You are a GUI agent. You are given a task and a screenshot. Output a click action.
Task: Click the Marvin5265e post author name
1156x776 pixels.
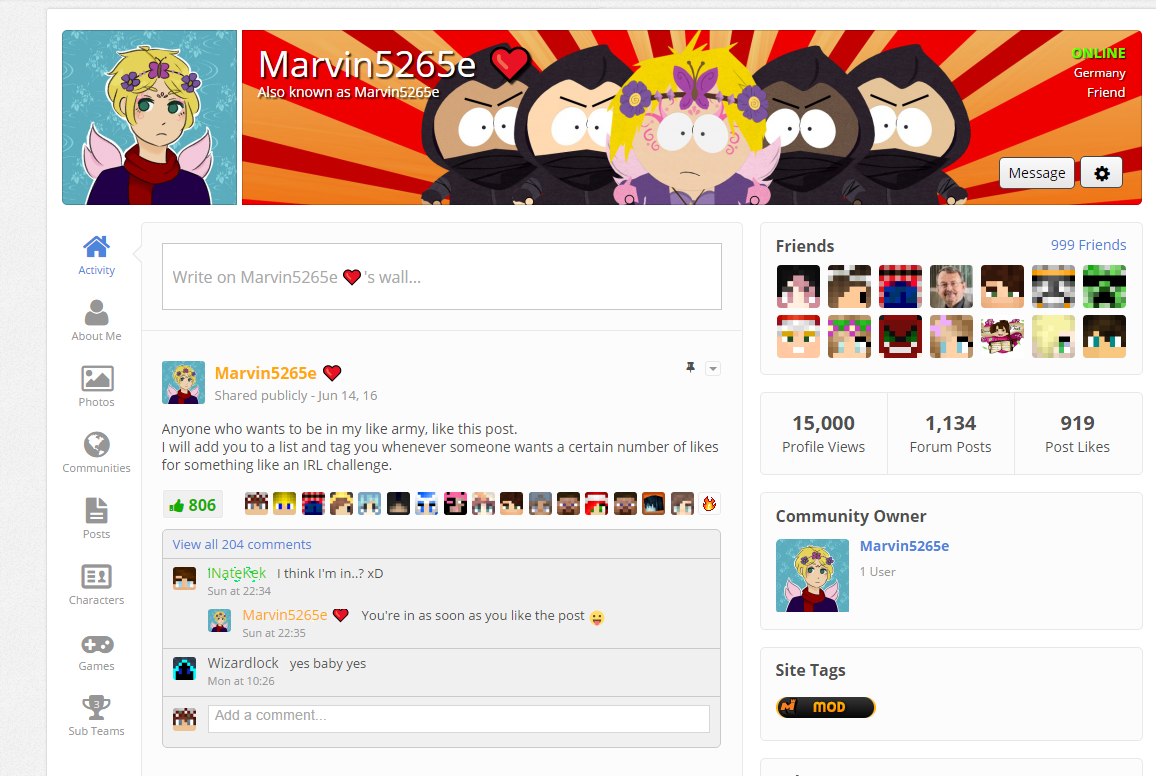coord(265,373)
